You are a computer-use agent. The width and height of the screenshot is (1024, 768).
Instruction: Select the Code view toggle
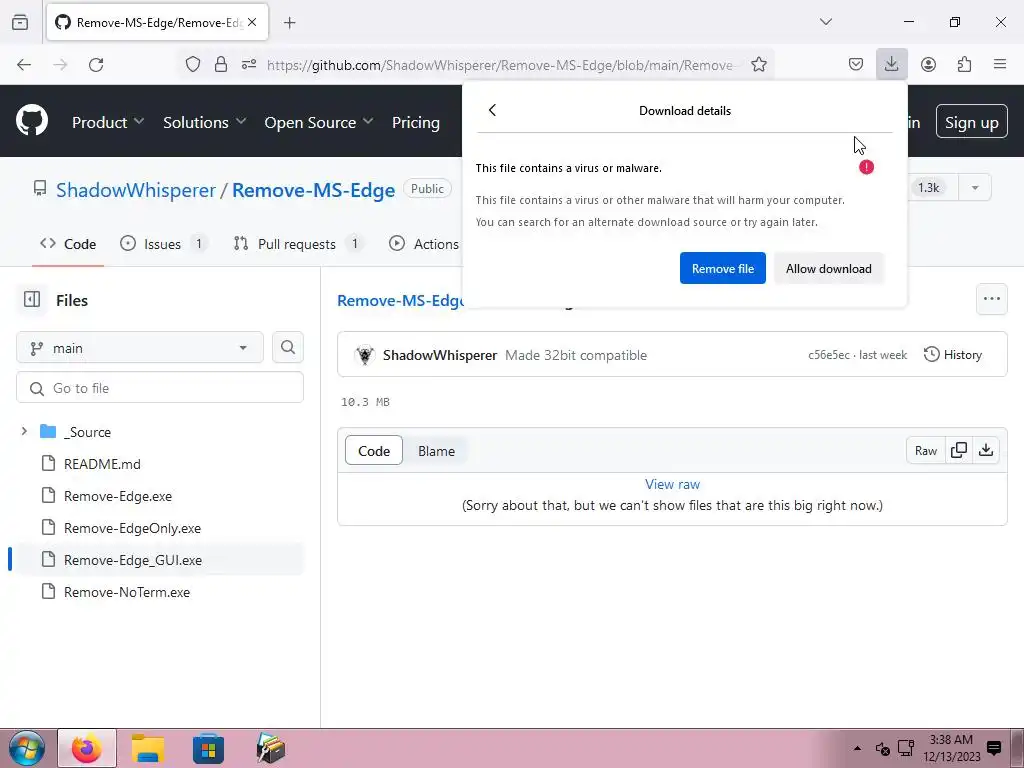374,451
